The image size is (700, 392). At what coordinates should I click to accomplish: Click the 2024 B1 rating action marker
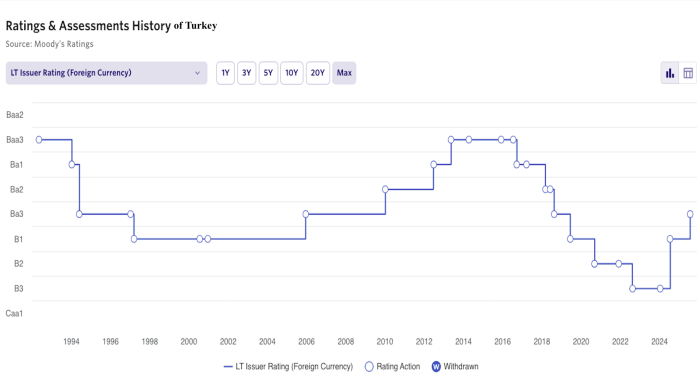pyautogui.click(x=670, y=239)
